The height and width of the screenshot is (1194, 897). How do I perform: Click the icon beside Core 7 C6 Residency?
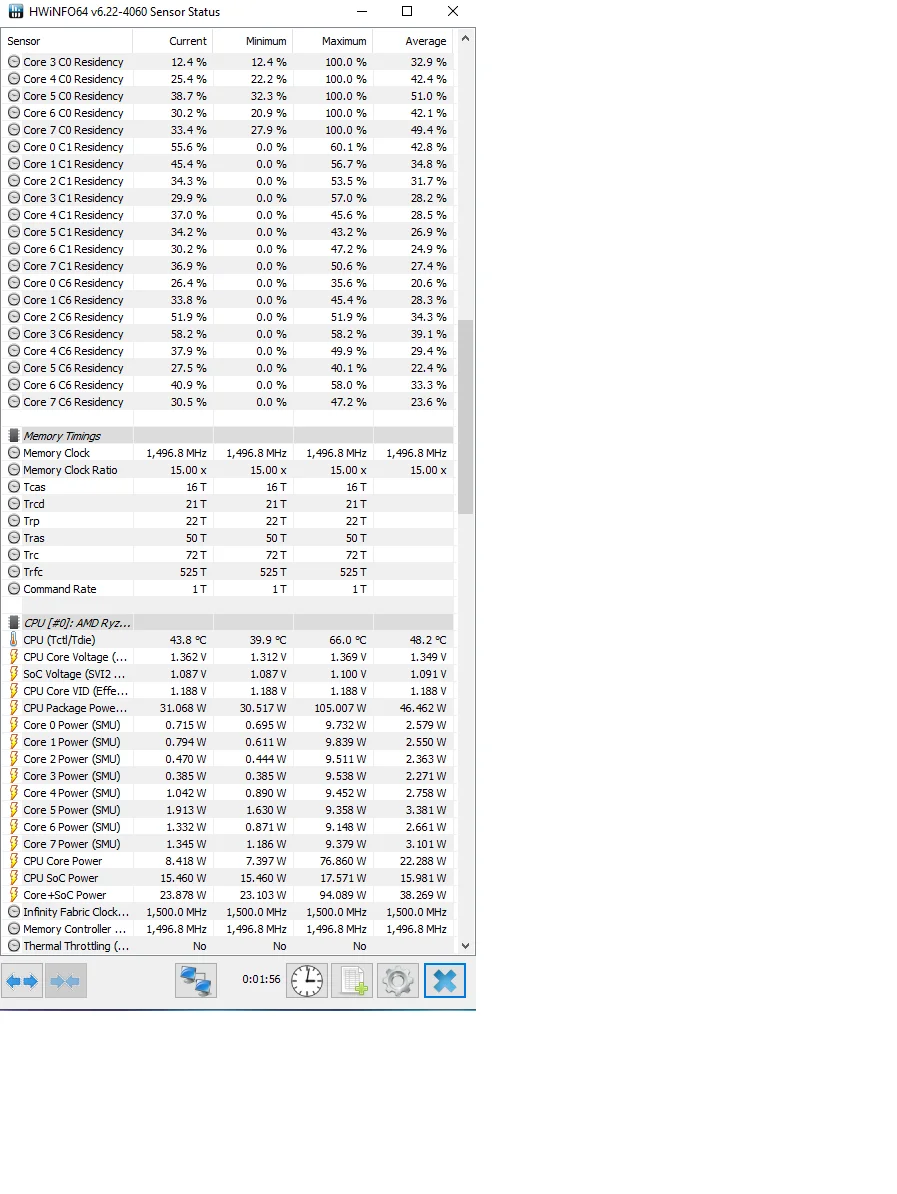click(14, 402)
